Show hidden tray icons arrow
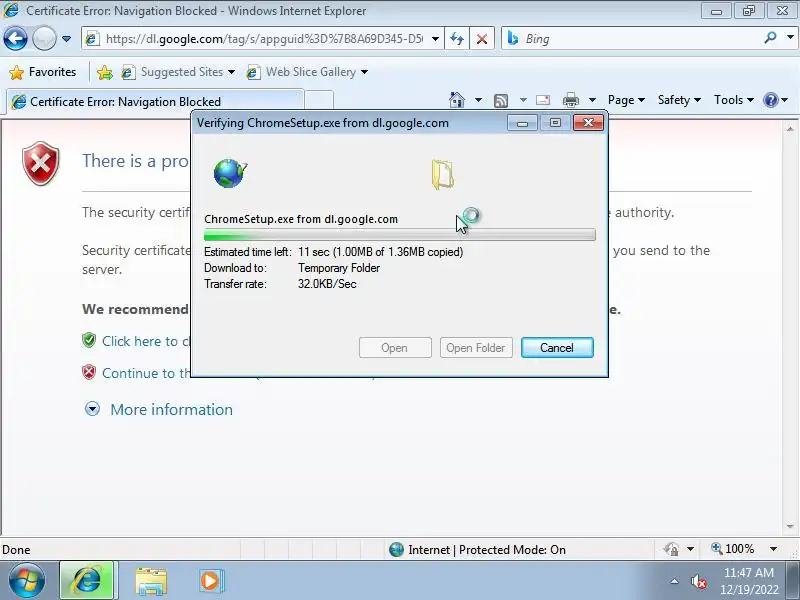 coord(674,581)
